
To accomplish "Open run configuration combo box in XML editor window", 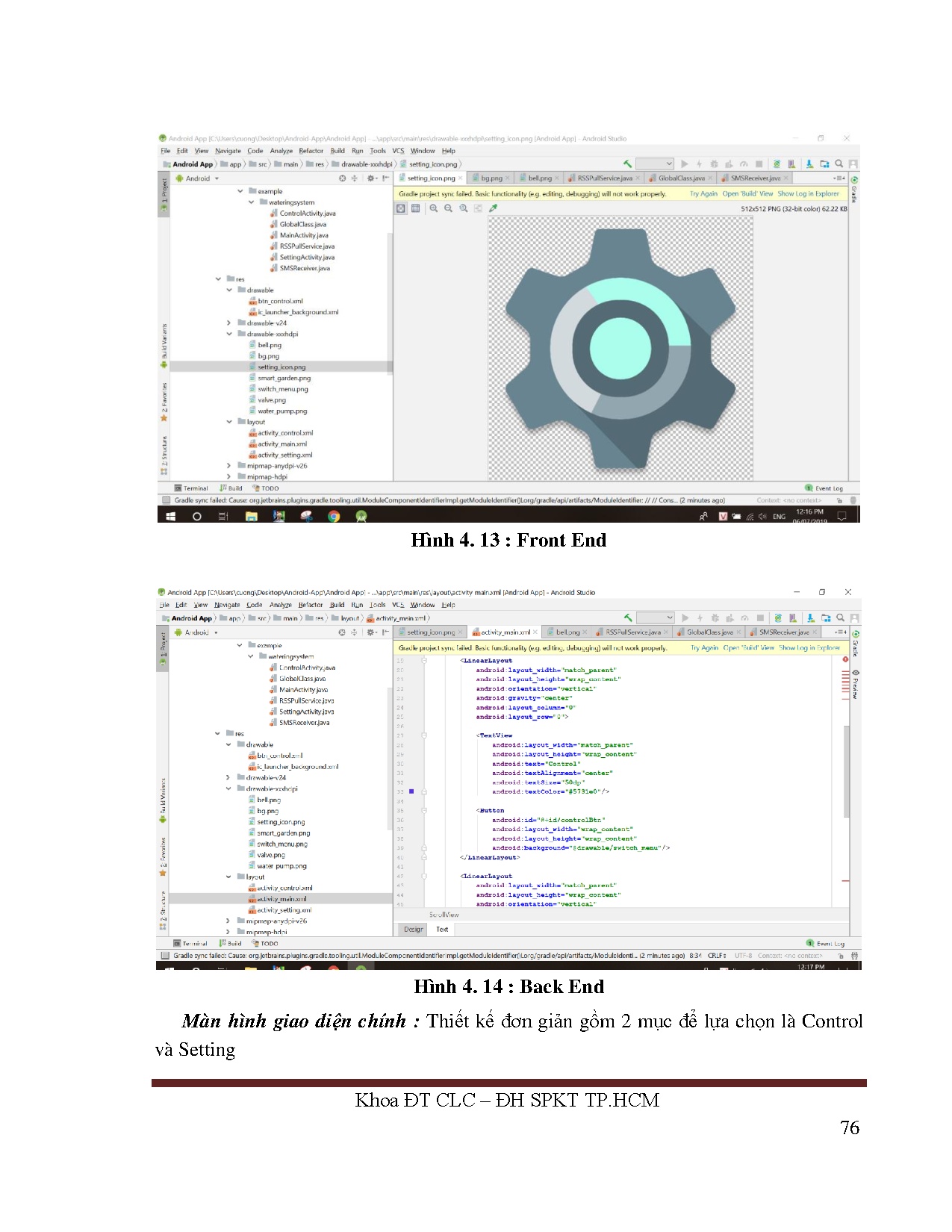I will 656,618.
